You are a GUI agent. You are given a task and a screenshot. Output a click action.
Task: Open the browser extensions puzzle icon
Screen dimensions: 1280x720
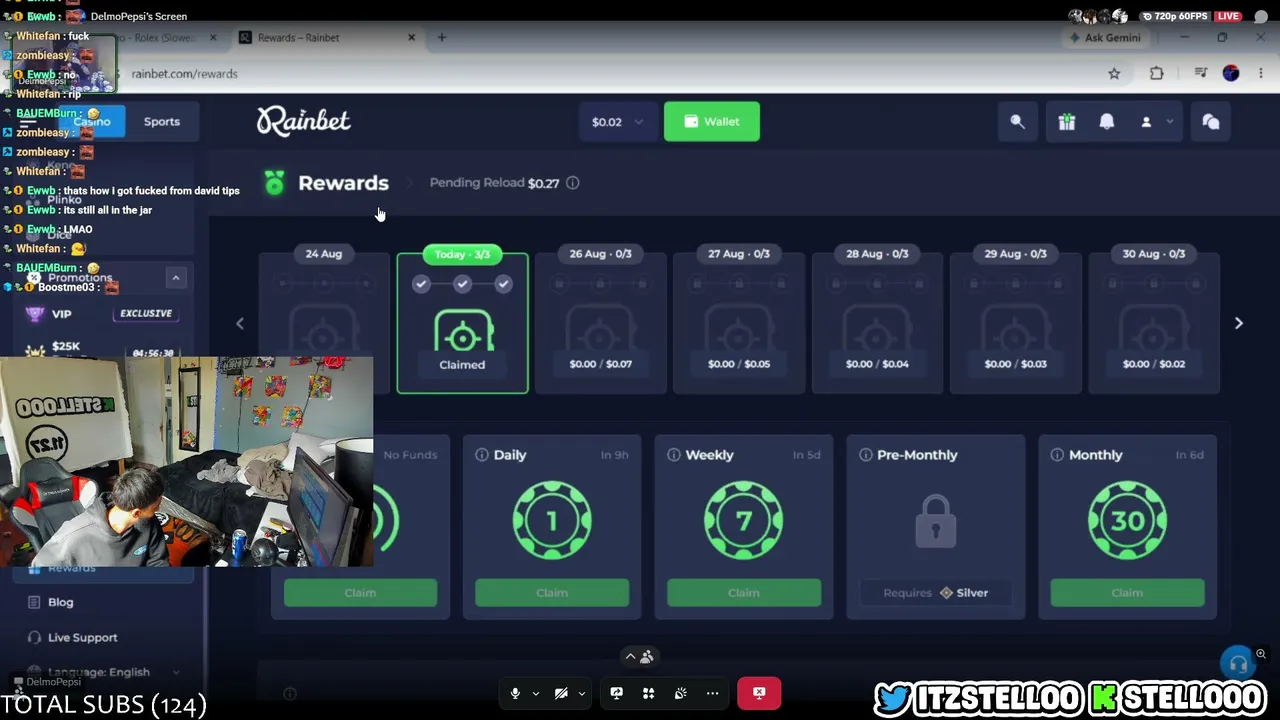(x=1157, y=73)
